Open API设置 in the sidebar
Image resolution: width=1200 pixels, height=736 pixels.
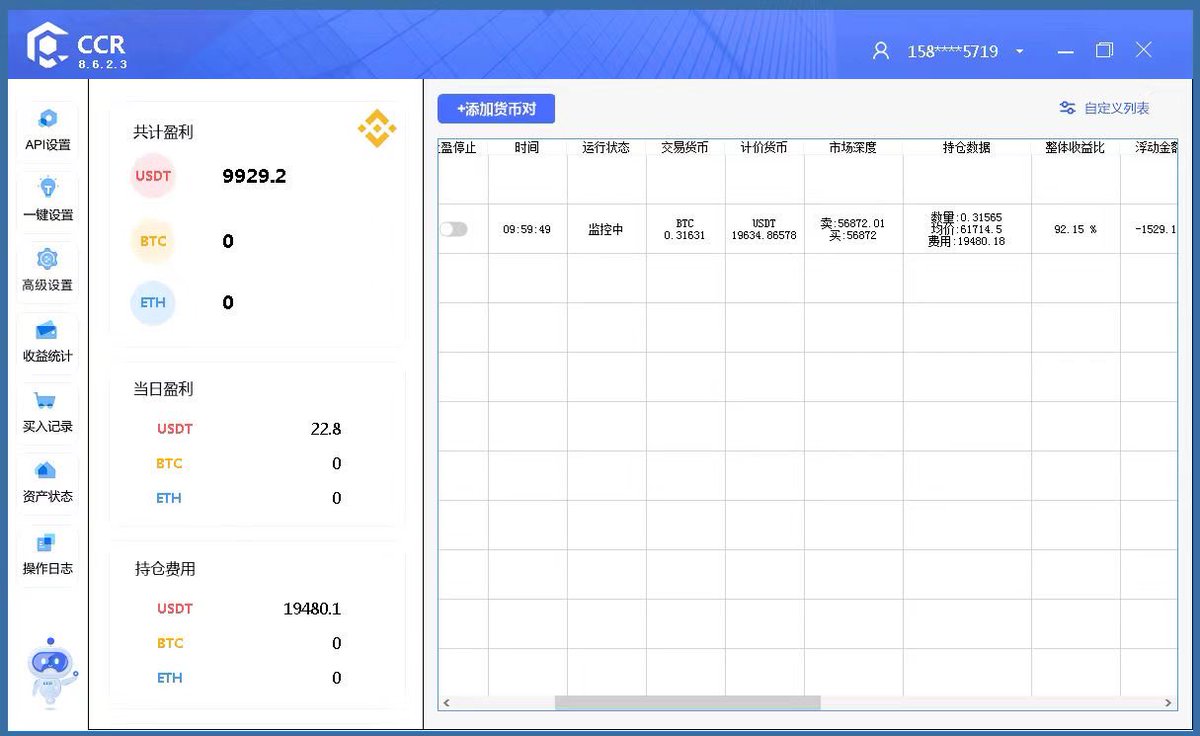(48, 132)
